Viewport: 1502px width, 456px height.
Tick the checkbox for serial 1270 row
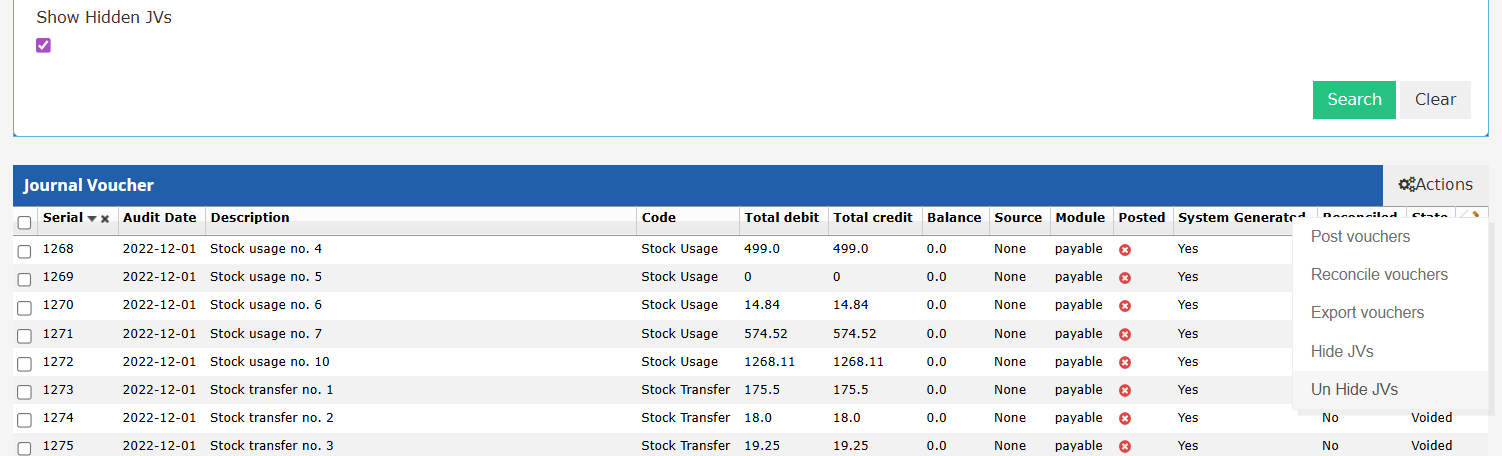point(24,307)
